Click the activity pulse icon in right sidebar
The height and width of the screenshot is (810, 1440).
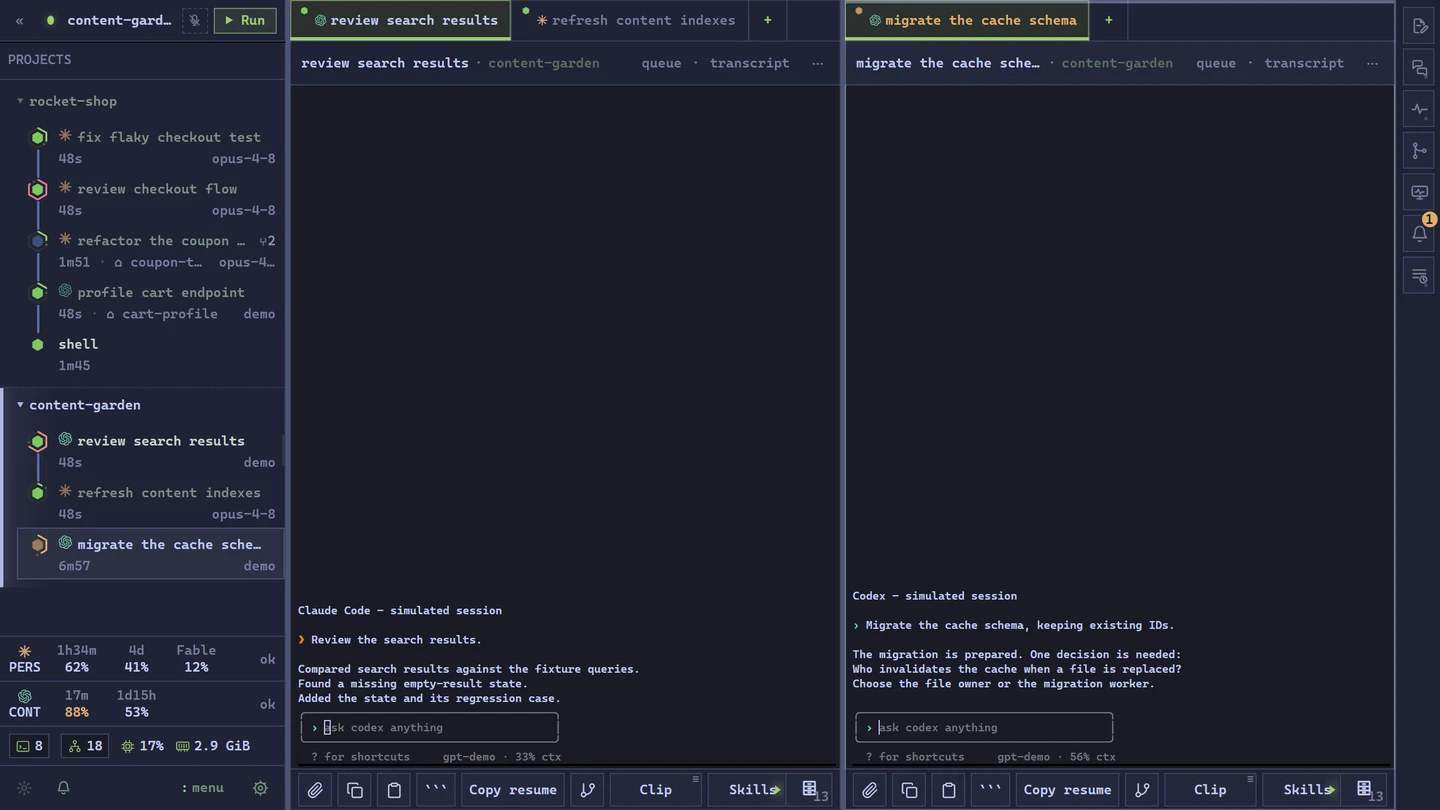click(x=1419, y=110)
